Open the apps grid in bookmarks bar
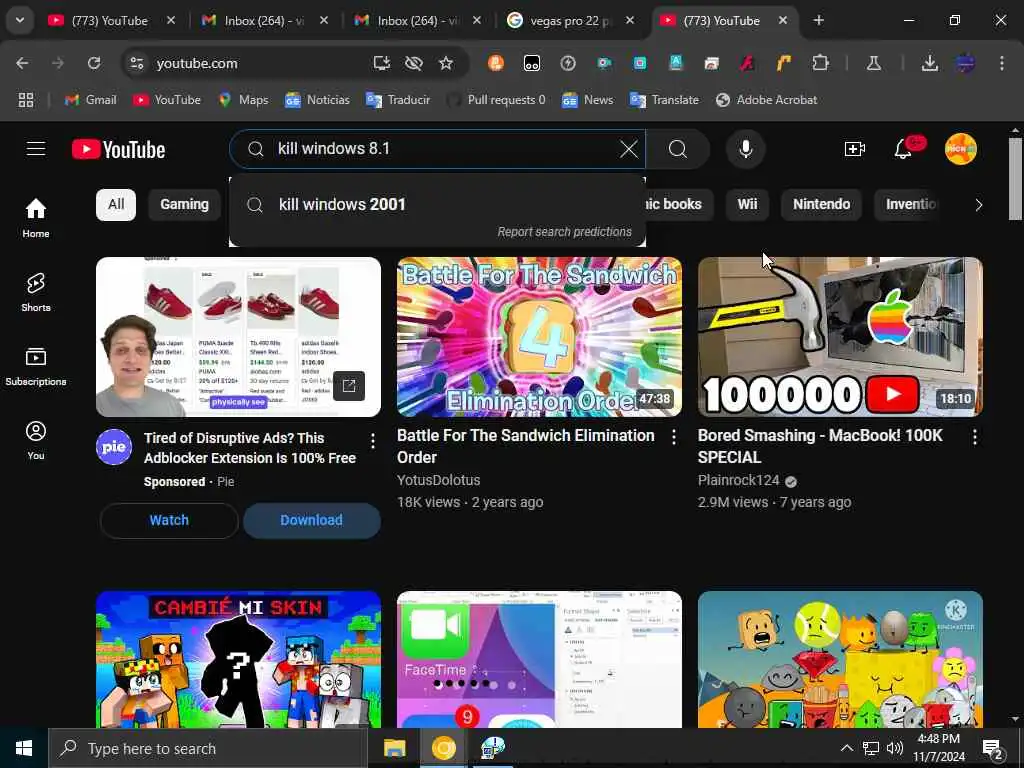1024x768 pixels. pyautogui.click(x=25, y=100)
